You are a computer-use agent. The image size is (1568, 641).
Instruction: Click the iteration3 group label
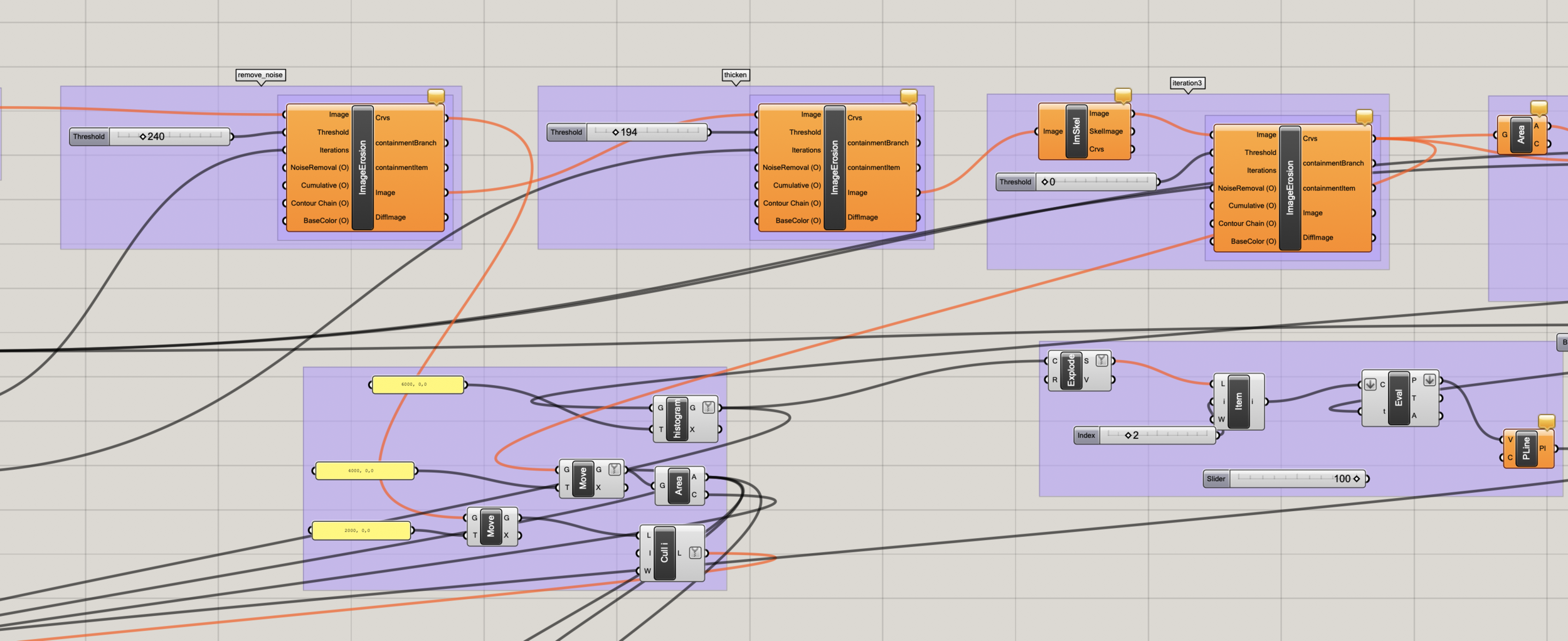(x=1187, y=83)
